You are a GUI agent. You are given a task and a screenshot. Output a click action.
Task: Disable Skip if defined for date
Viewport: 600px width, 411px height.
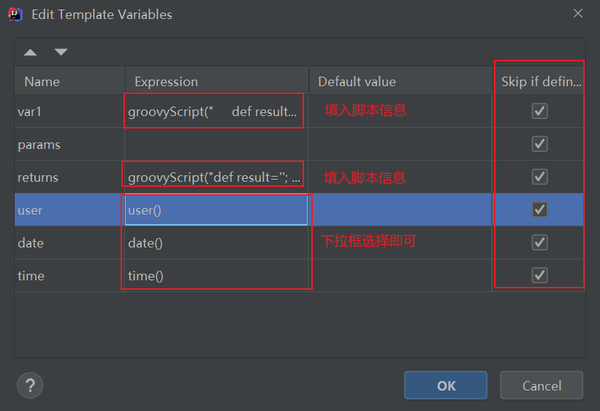[x=540, y=242]
